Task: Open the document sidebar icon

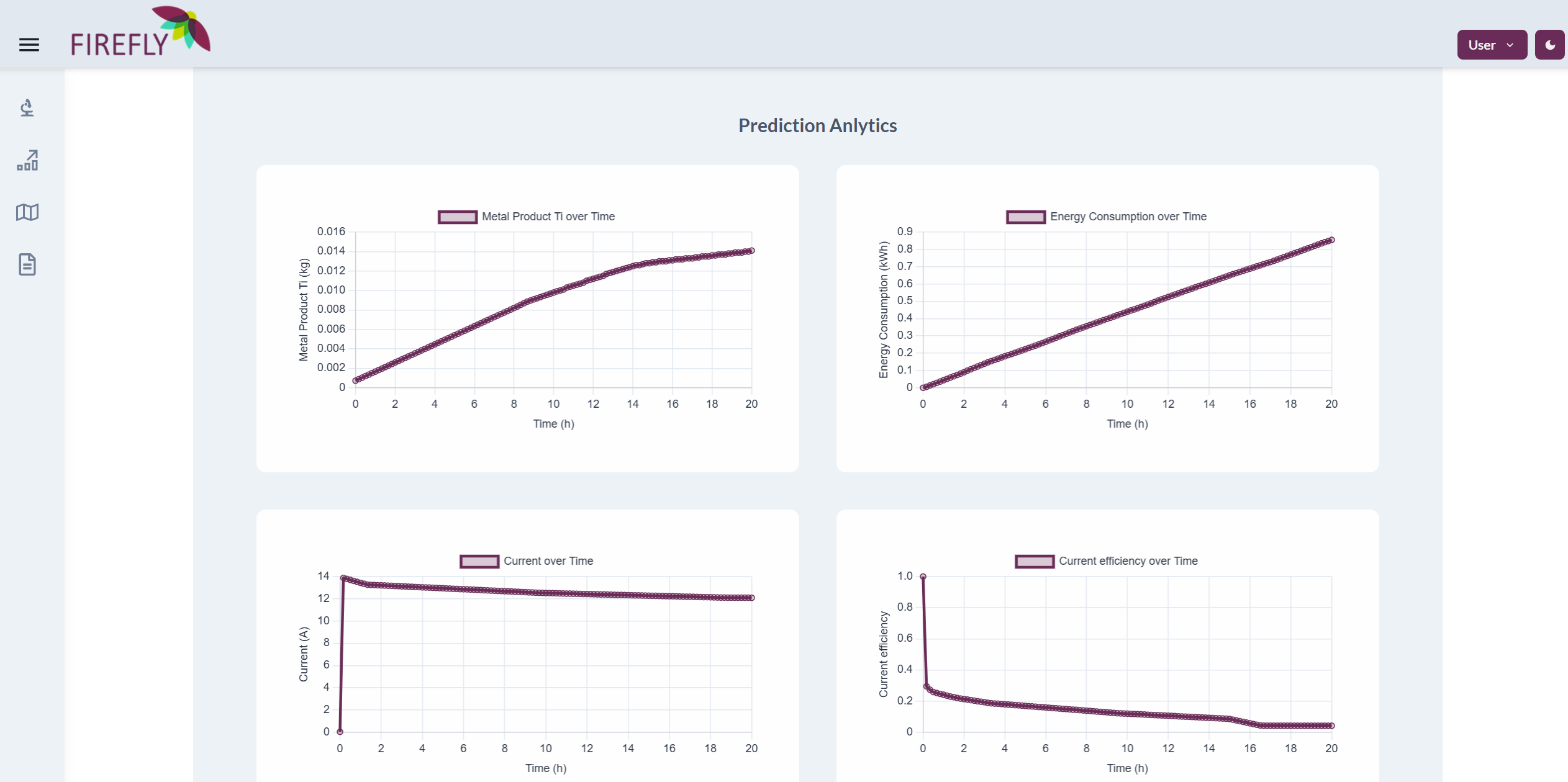Action: pyautogui.click(x=27, y=264)
